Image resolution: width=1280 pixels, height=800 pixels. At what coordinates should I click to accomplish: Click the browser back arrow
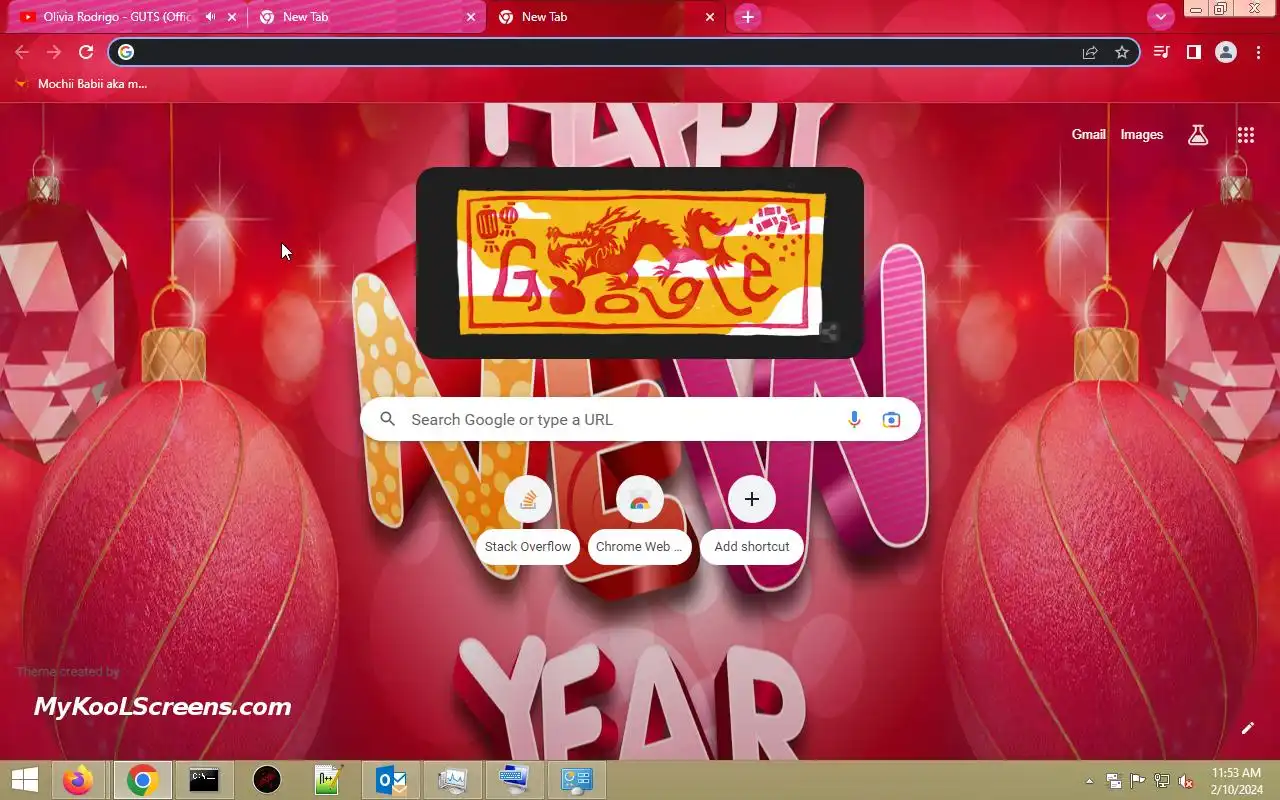click(22, 52)
